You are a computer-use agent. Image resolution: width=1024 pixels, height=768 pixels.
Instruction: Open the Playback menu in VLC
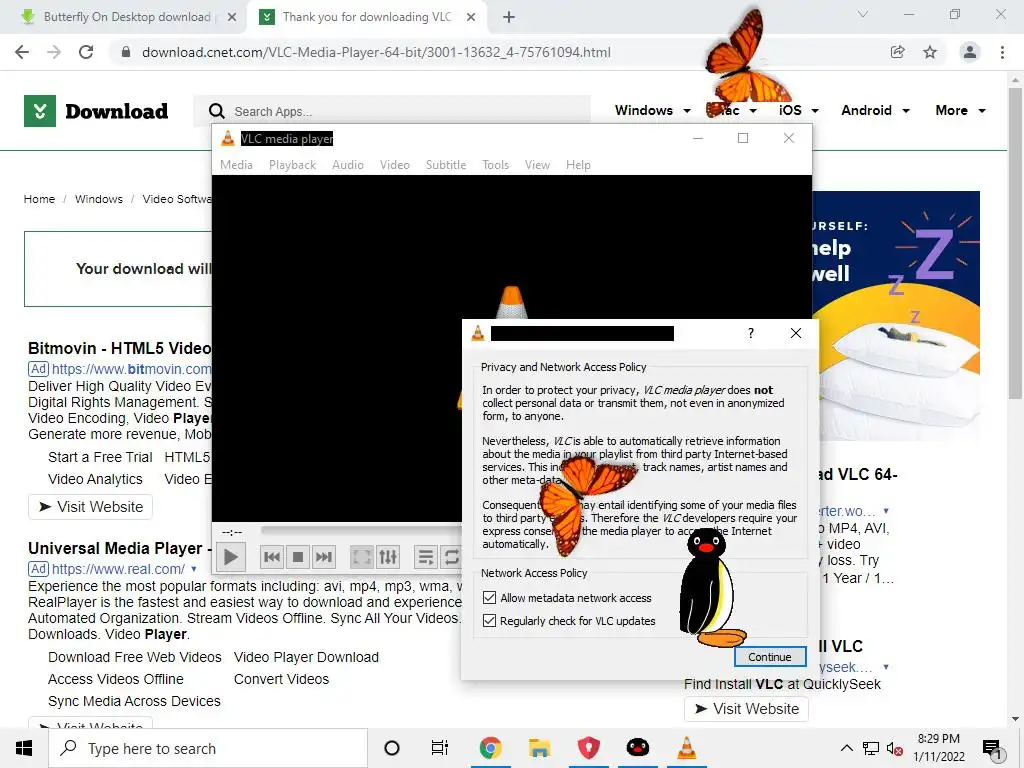click(x=293, y=165)
